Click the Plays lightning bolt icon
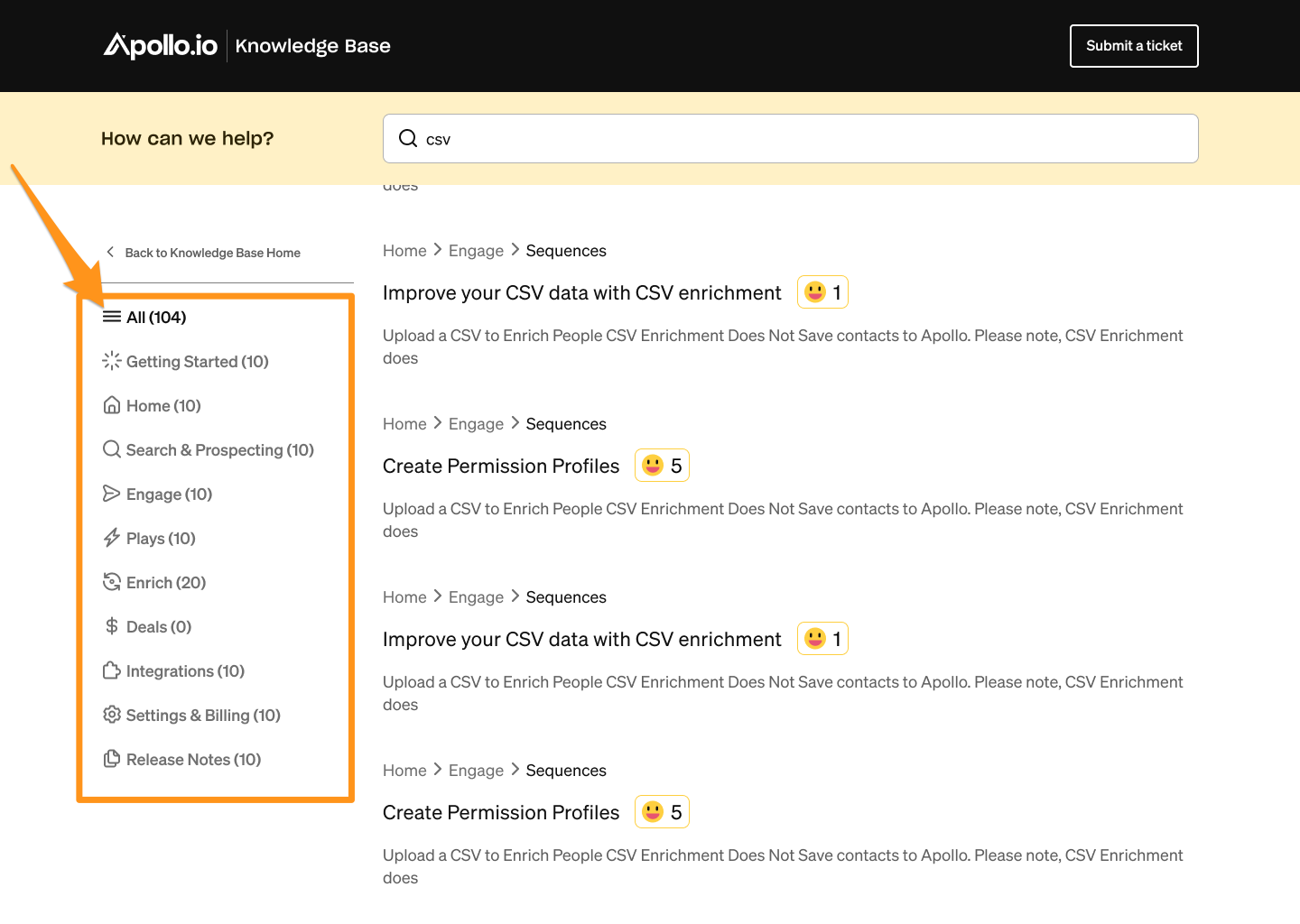 point(112,538)
